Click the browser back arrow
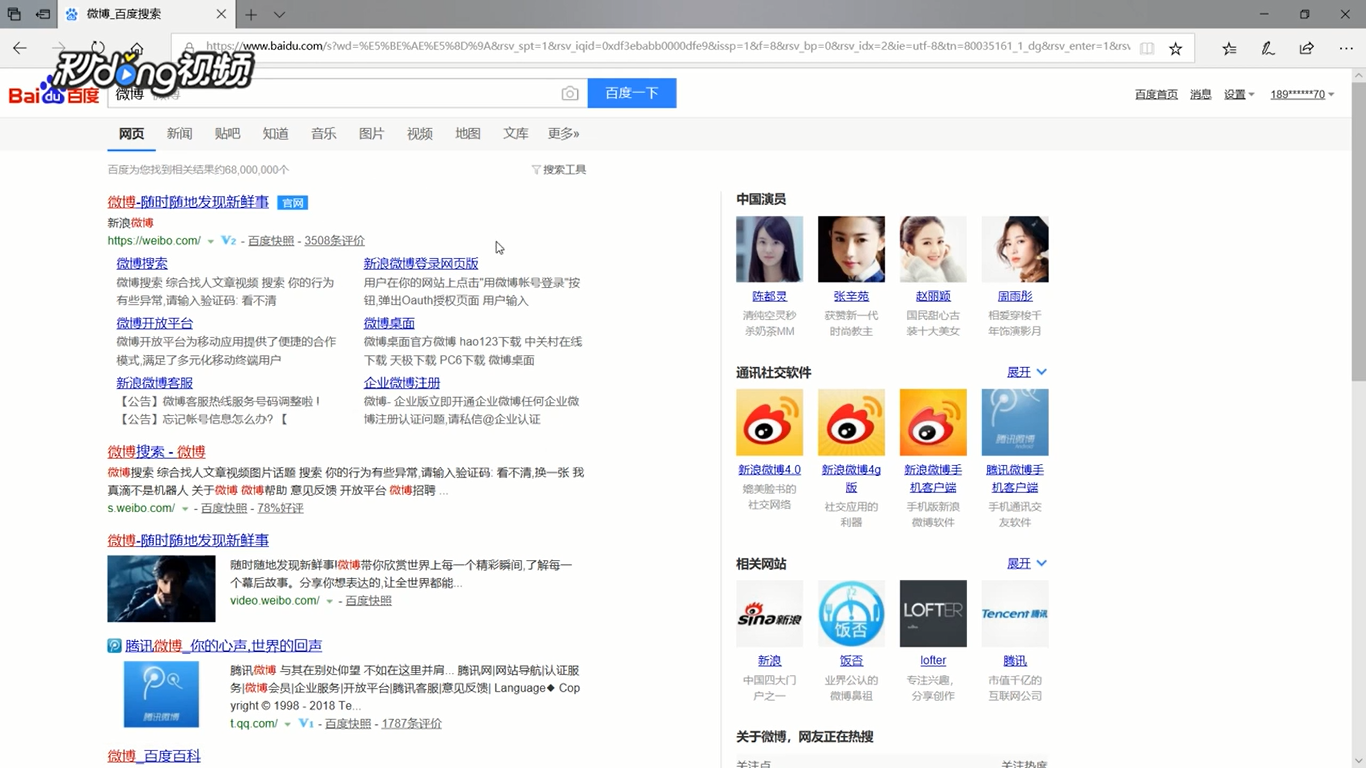 coord(20,48)
